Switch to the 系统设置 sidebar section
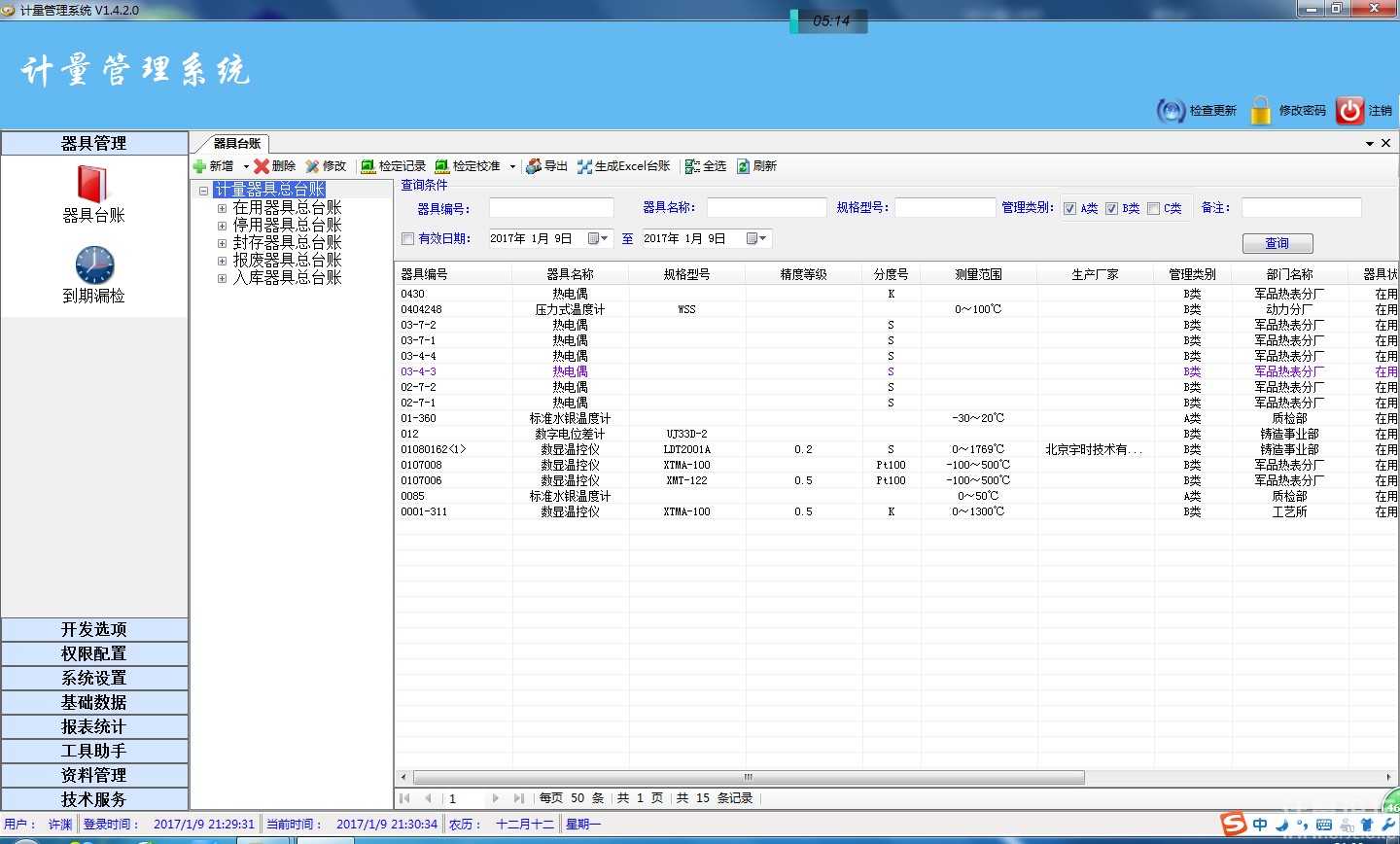Screen dimensions: 1400x844 pyautogui.click(x=94, y=678)
